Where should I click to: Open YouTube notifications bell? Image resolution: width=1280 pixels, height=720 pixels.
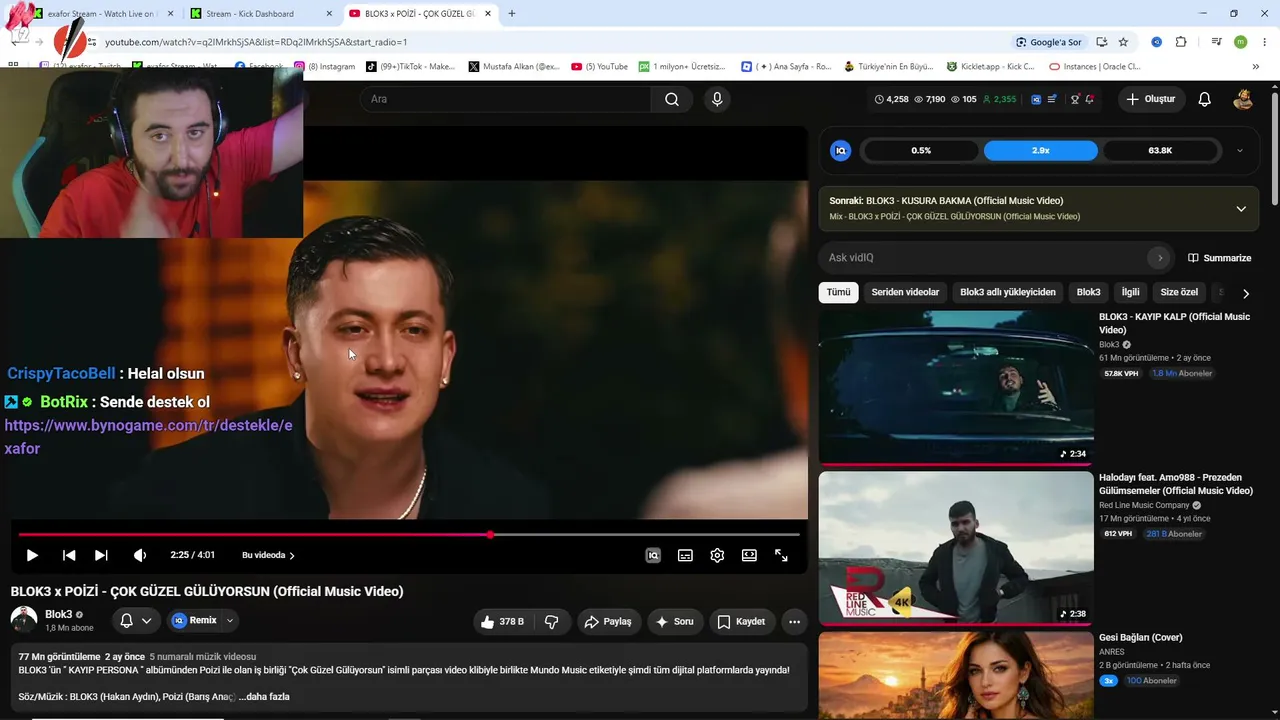[x=1205, y=99]
